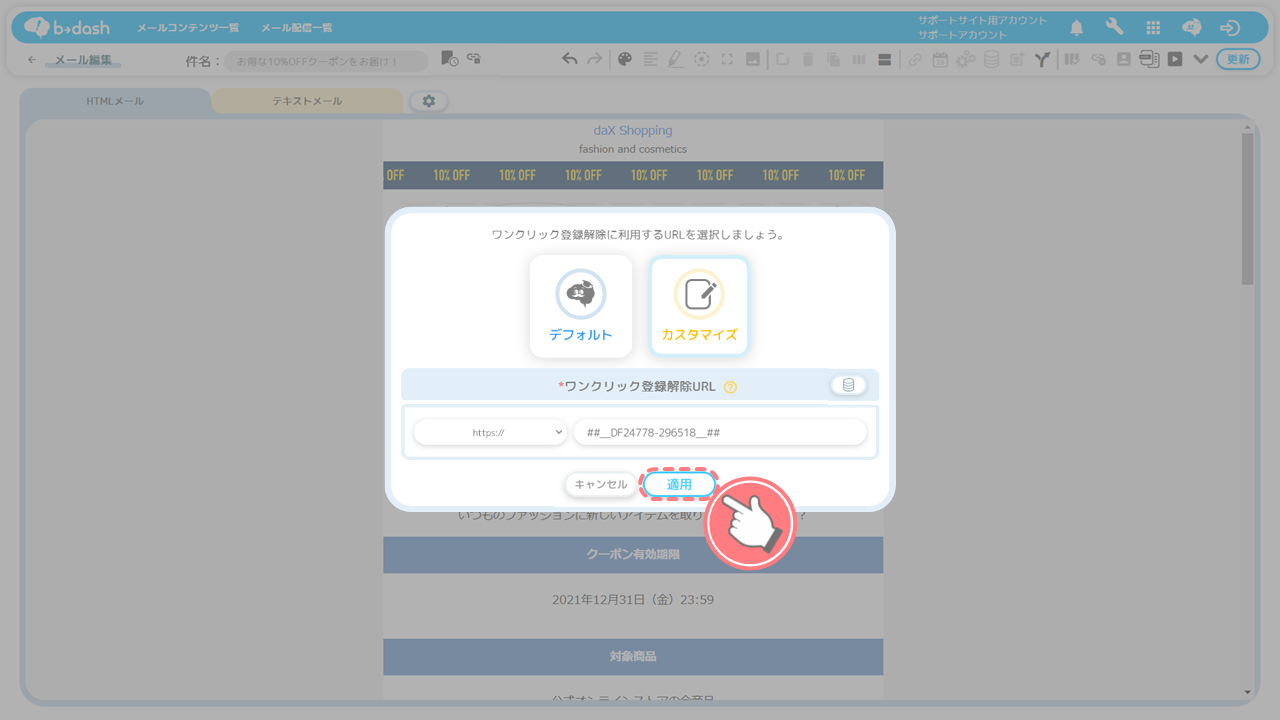Click the insert link chain icon

tap(915, 60)
